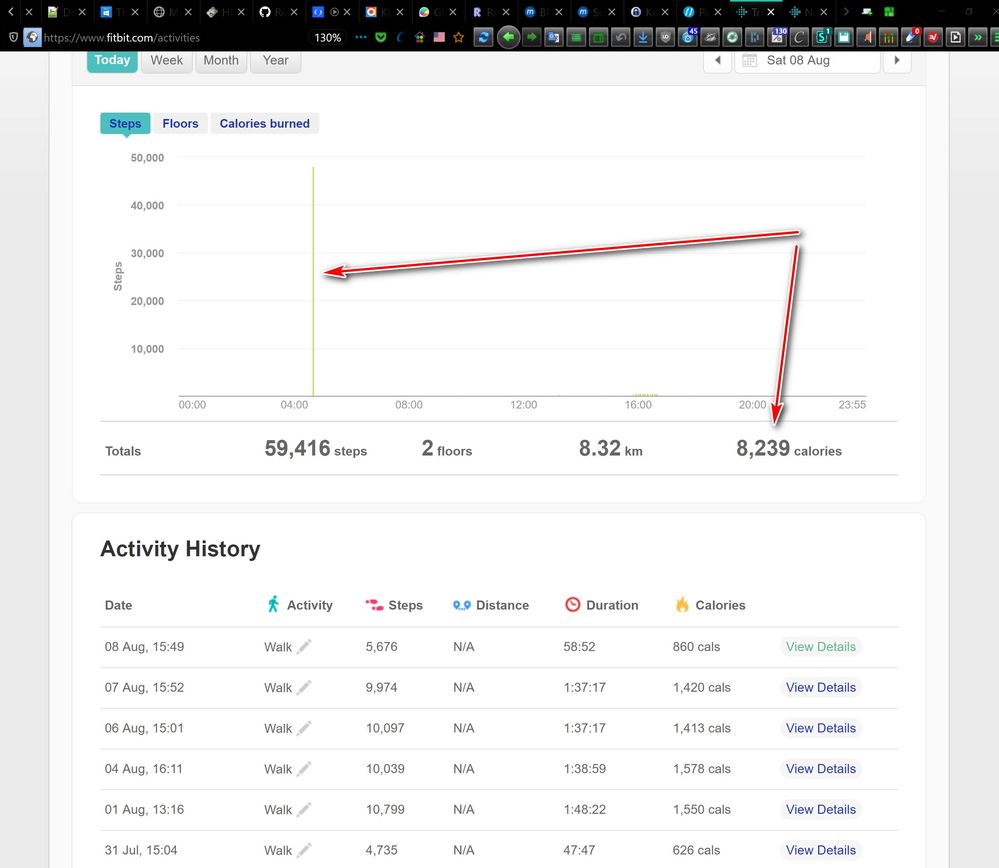999x868 pixels.
Task: Click the 130% zoom level indicator
Action: click(x=327, y=38)
